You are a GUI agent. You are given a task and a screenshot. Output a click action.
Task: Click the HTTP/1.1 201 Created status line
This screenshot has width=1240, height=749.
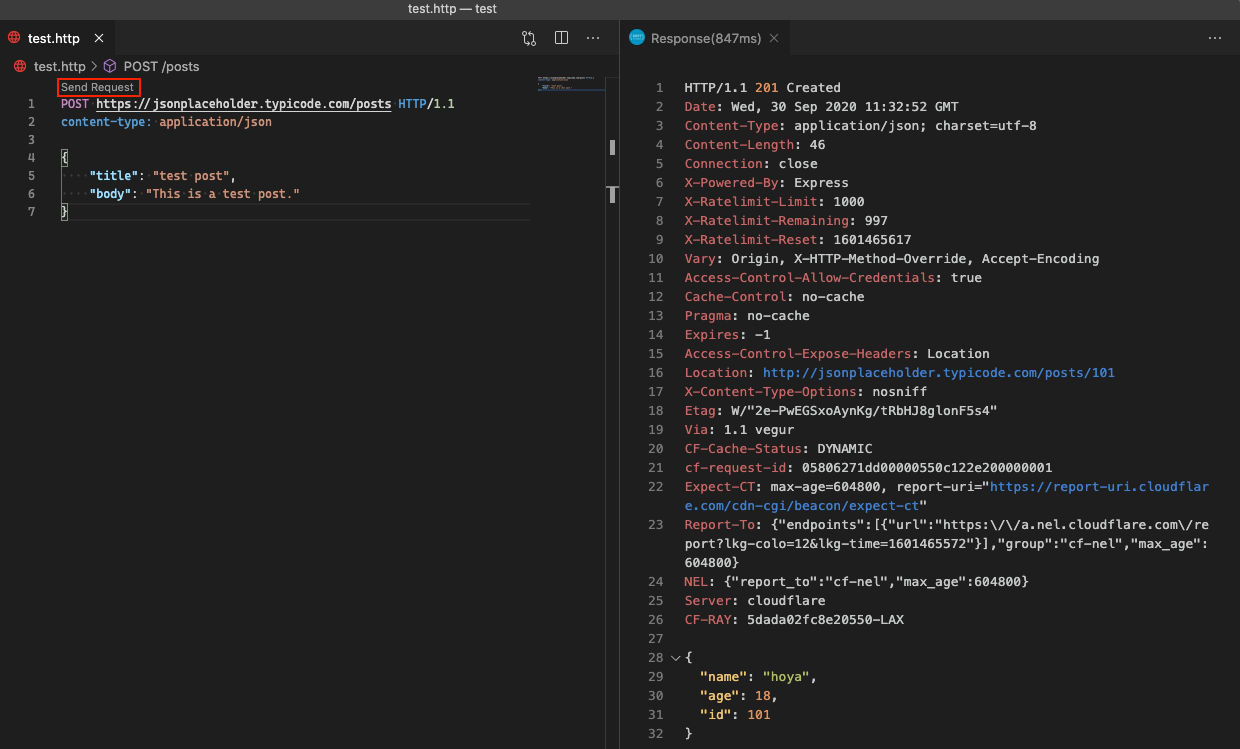pyautogui.click(x=762, y=87)
